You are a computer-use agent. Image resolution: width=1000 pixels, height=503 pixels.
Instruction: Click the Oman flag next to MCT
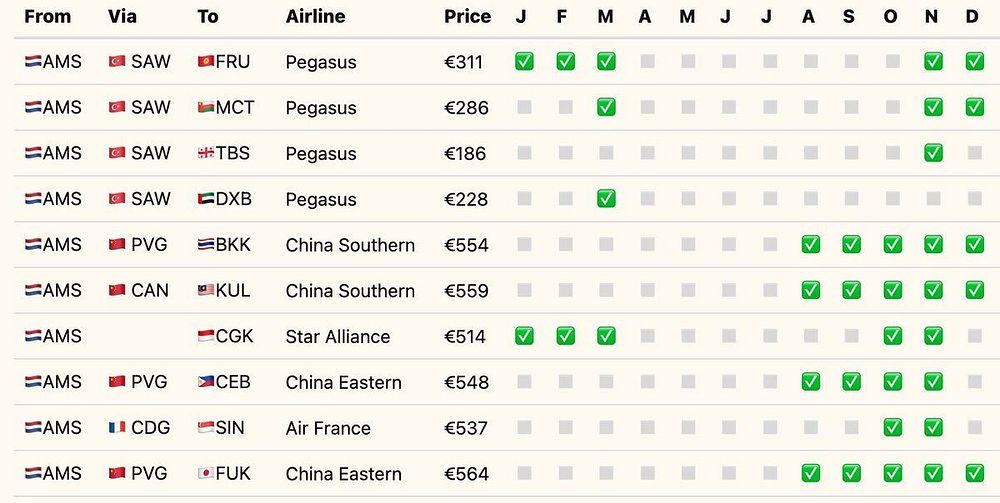207,108
